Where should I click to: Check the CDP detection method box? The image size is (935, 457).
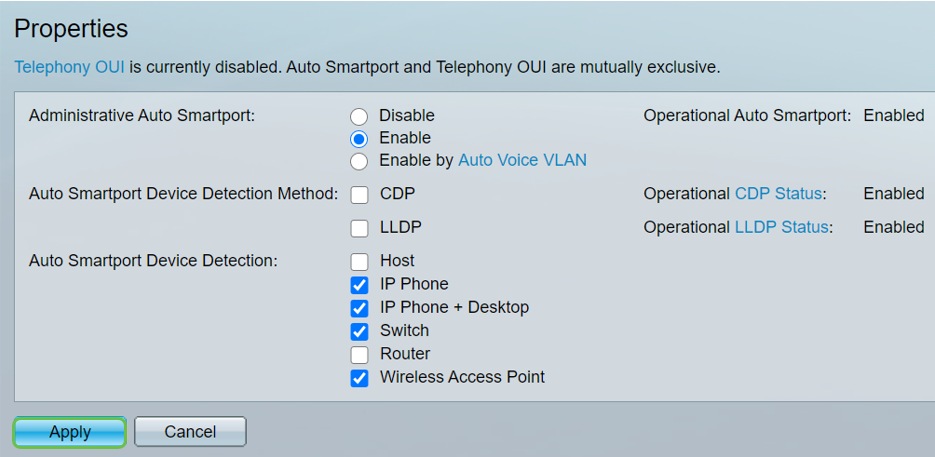tap(359, 194)
